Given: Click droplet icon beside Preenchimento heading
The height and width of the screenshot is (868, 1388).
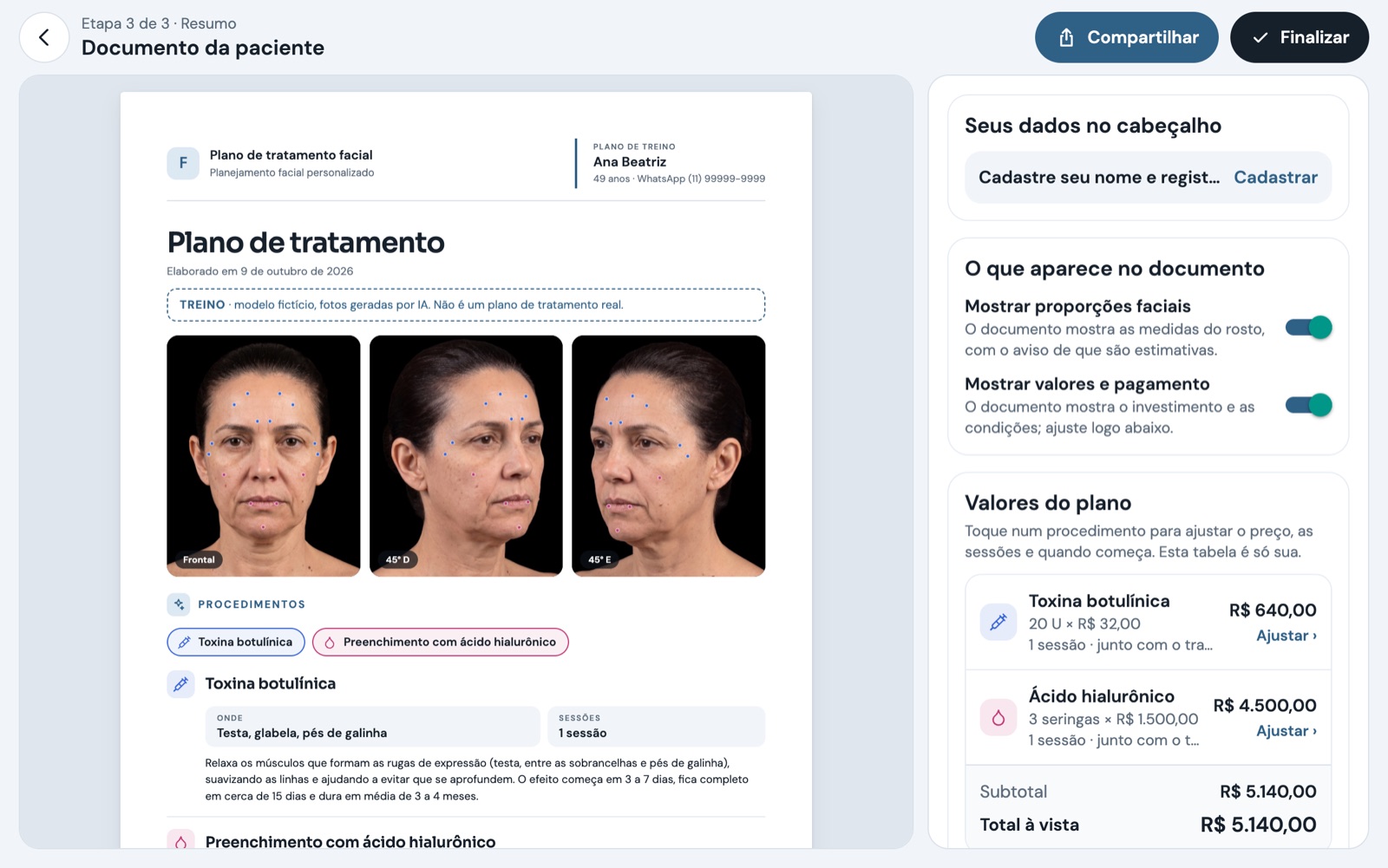Looking at the screenshot, I should pos(180,840).
